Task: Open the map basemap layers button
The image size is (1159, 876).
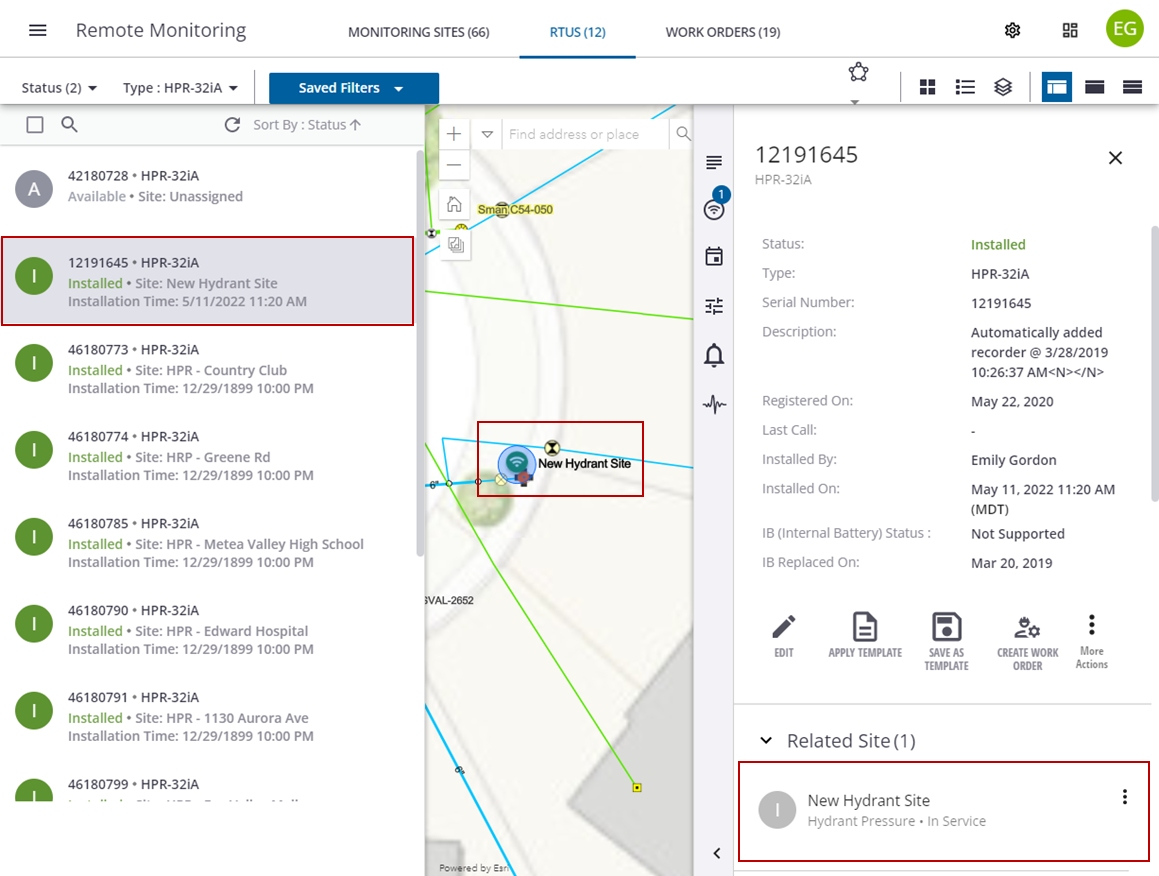Action: [455, 245]
